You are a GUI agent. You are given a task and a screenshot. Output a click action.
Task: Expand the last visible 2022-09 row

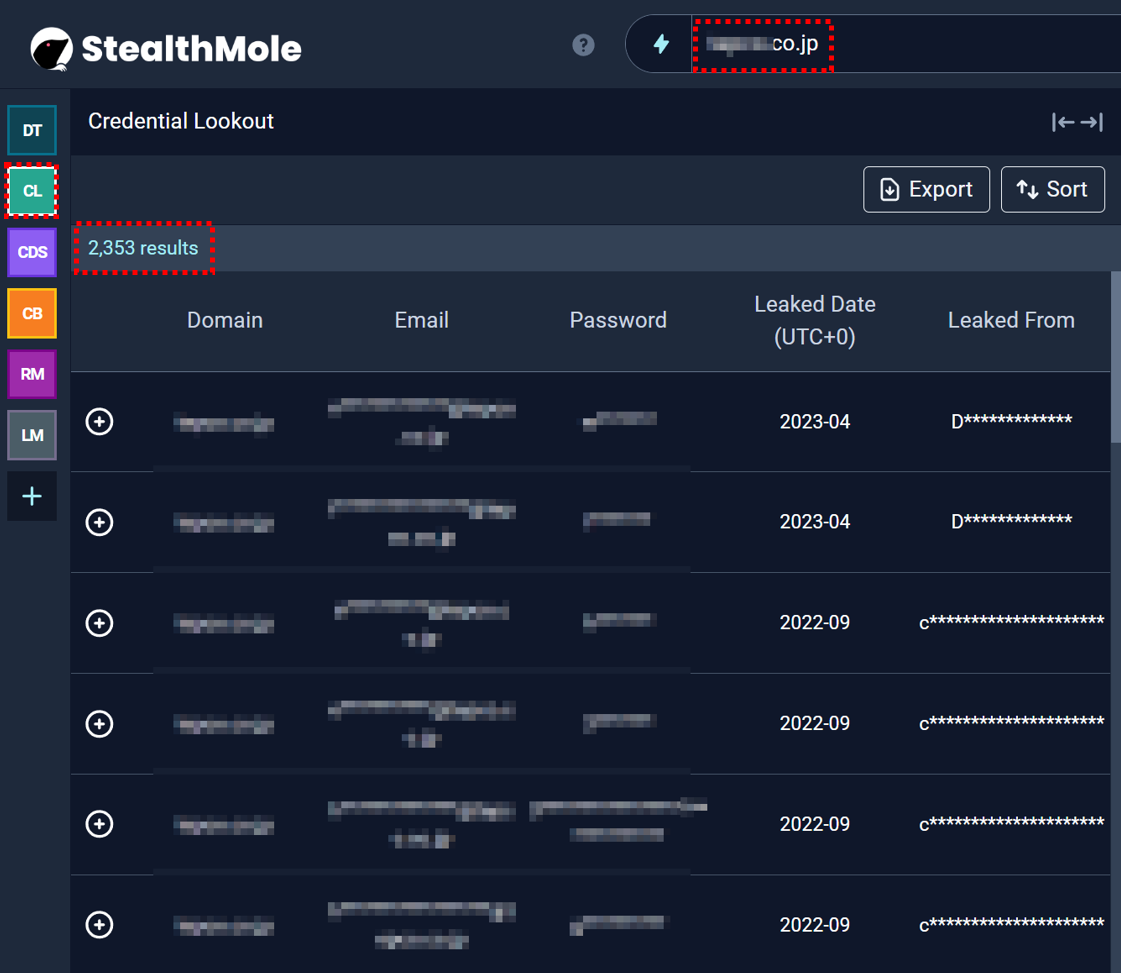(x=99, y=925)
